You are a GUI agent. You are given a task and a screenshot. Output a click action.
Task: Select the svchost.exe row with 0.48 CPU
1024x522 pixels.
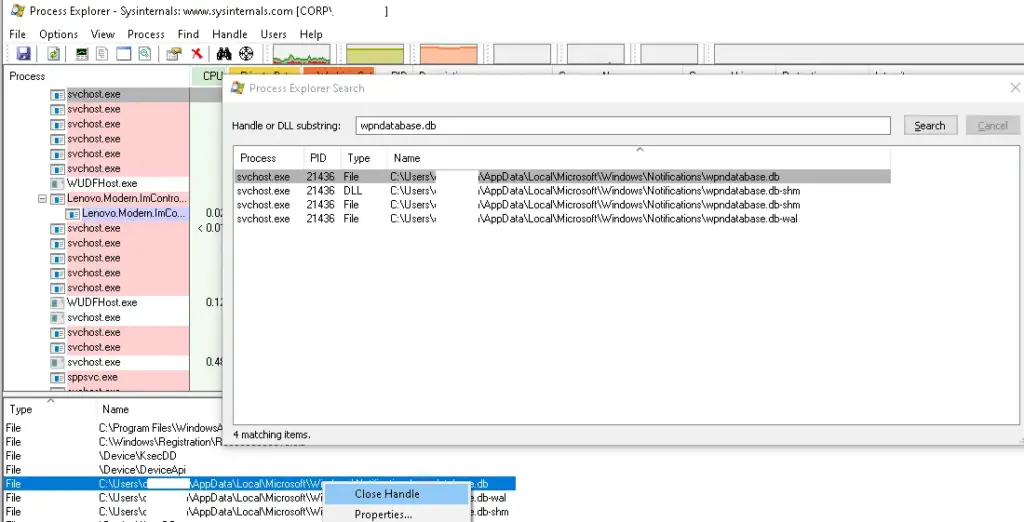point(94,362)
